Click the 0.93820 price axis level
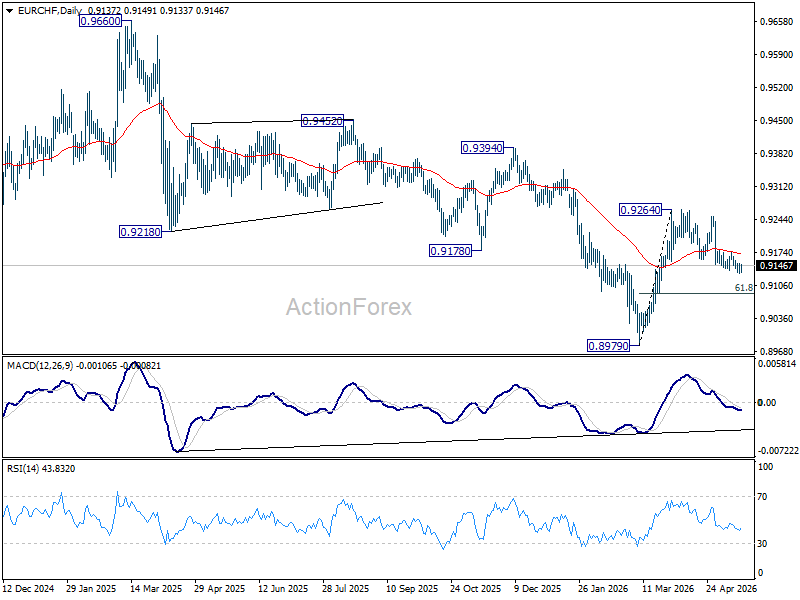This screenshot has height=600, width=800. point(777,154)
